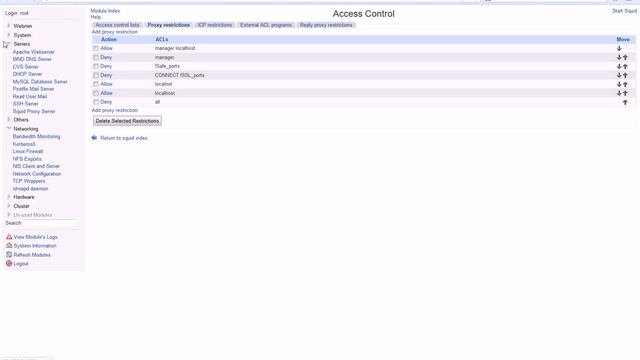Click the View Module's Logs warning icon
640x360 pixels.
coord(9,237)
